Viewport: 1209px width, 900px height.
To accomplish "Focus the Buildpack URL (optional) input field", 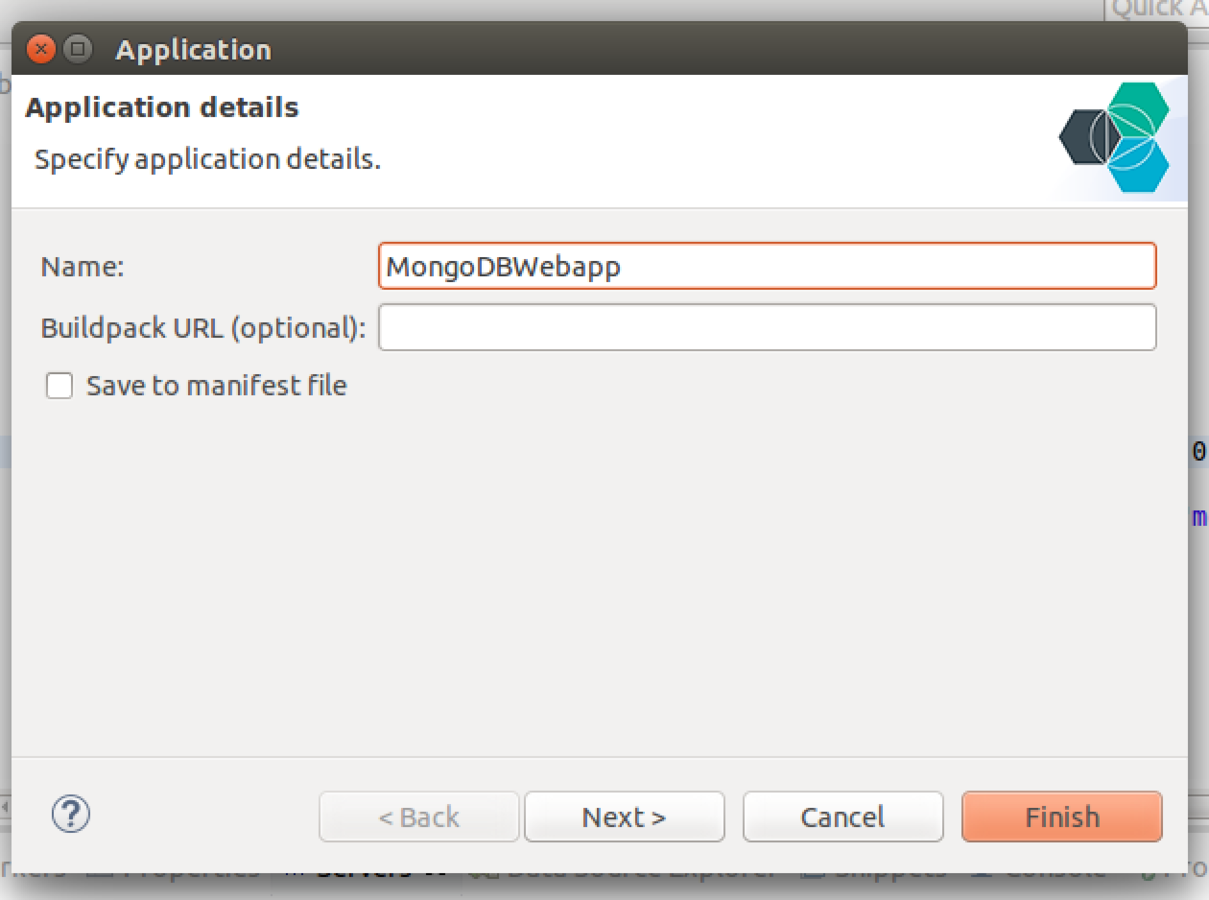I will (767, 327).
